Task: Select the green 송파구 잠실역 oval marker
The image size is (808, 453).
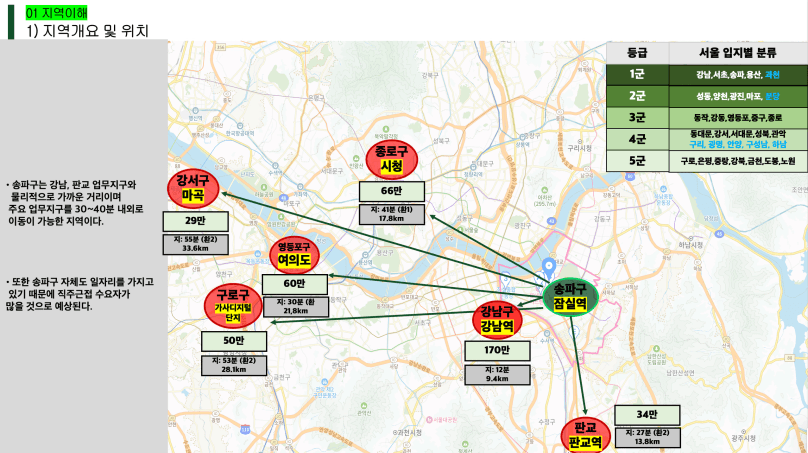Action: click(568, 295)
